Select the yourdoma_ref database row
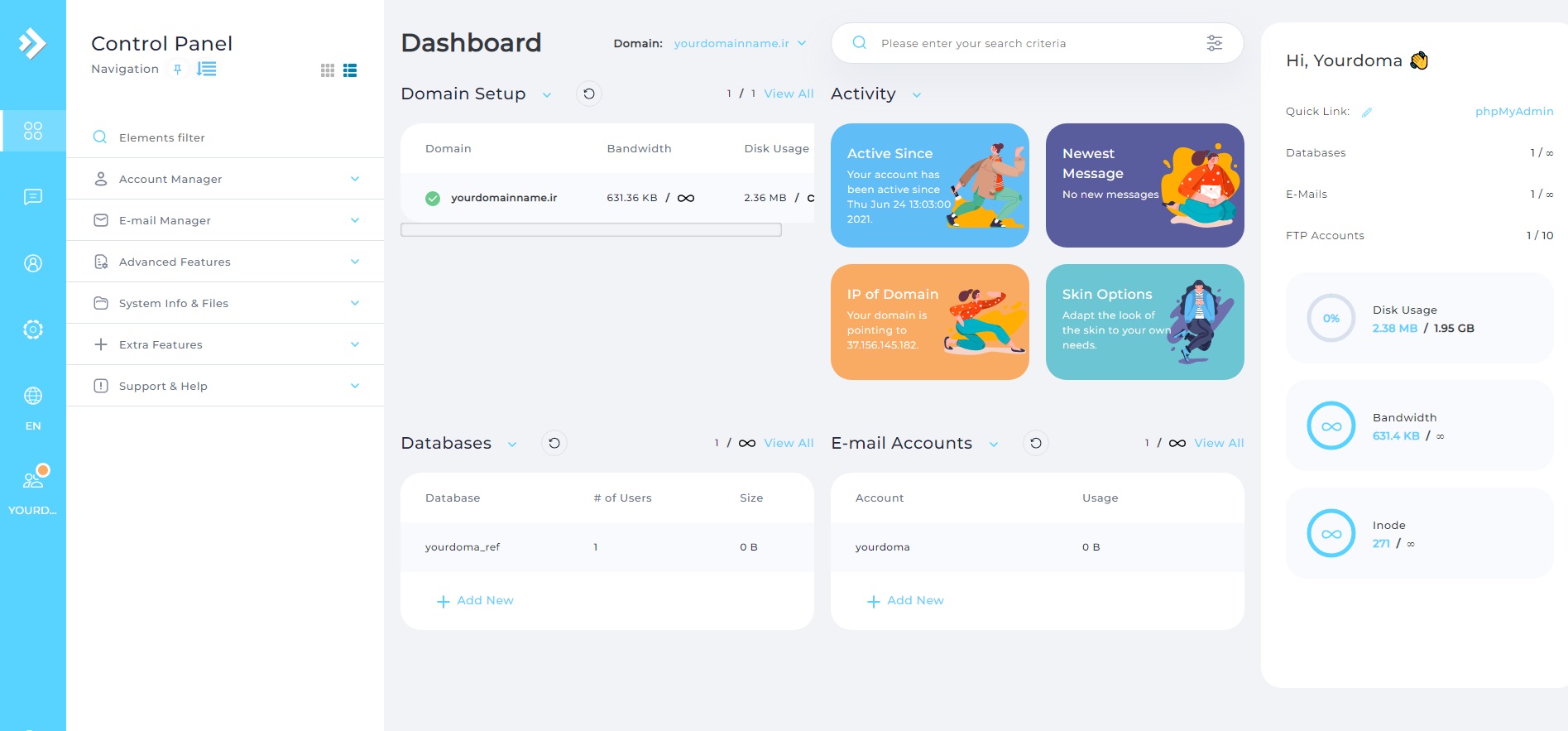1568x731 pixels. (607, 547)
